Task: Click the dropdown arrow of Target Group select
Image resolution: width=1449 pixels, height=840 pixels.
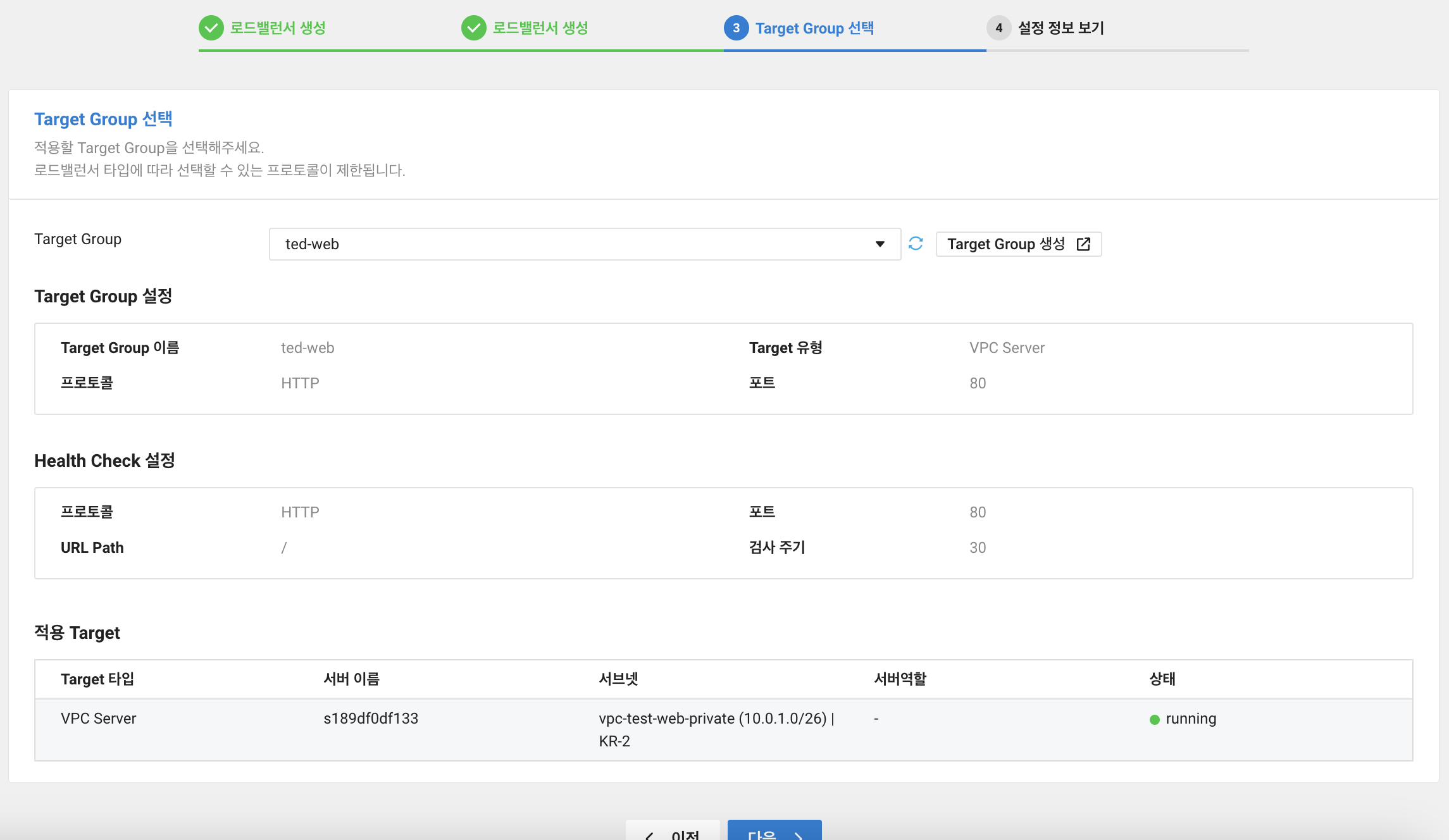Action: [x=880, y=244]
